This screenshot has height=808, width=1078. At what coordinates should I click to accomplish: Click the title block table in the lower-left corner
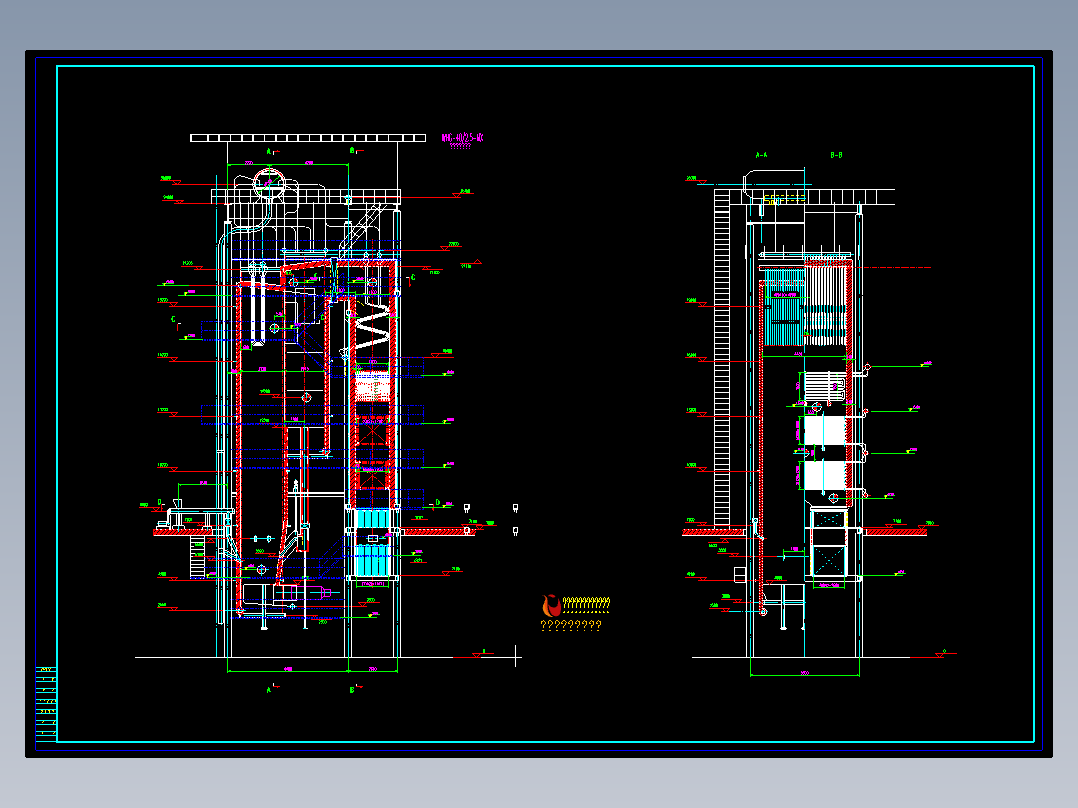46,703
